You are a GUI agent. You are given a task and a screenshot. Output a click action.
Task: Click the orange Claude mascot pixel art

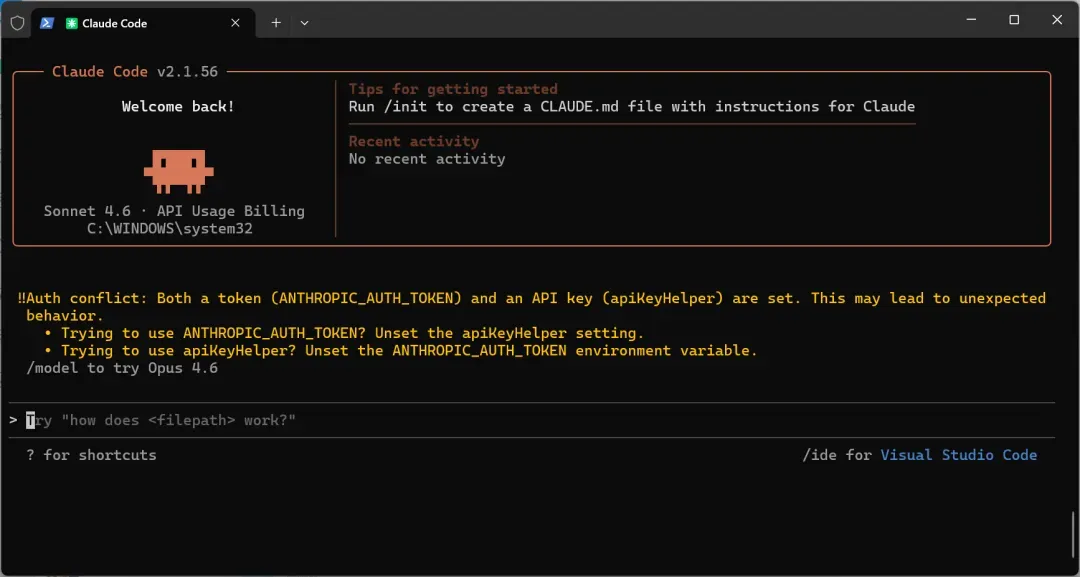pyautogui.click(x=178, y=170)
